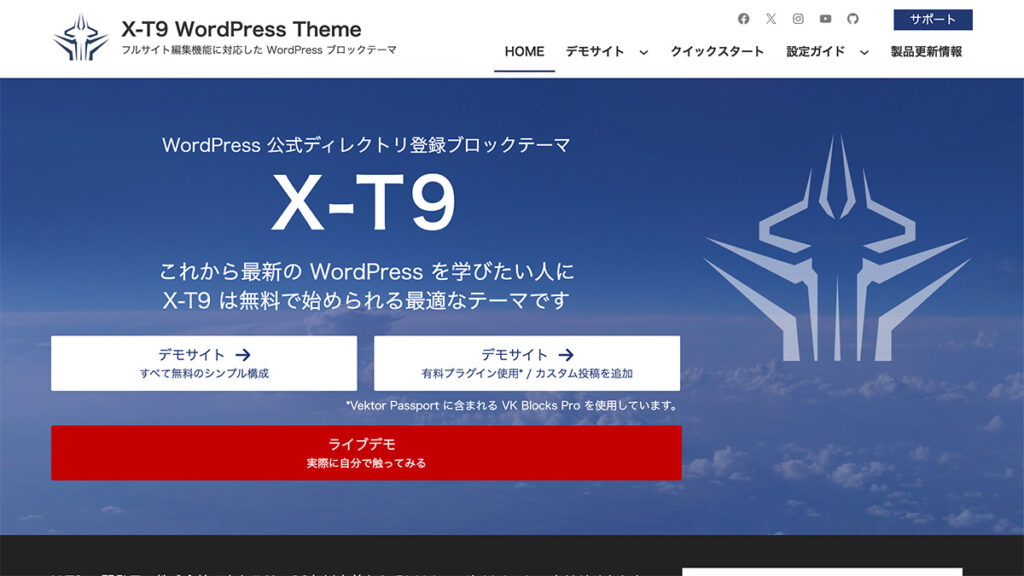Open the GitHub social icon
This screenshot has width=1024, height=576.
pos(853,19)
